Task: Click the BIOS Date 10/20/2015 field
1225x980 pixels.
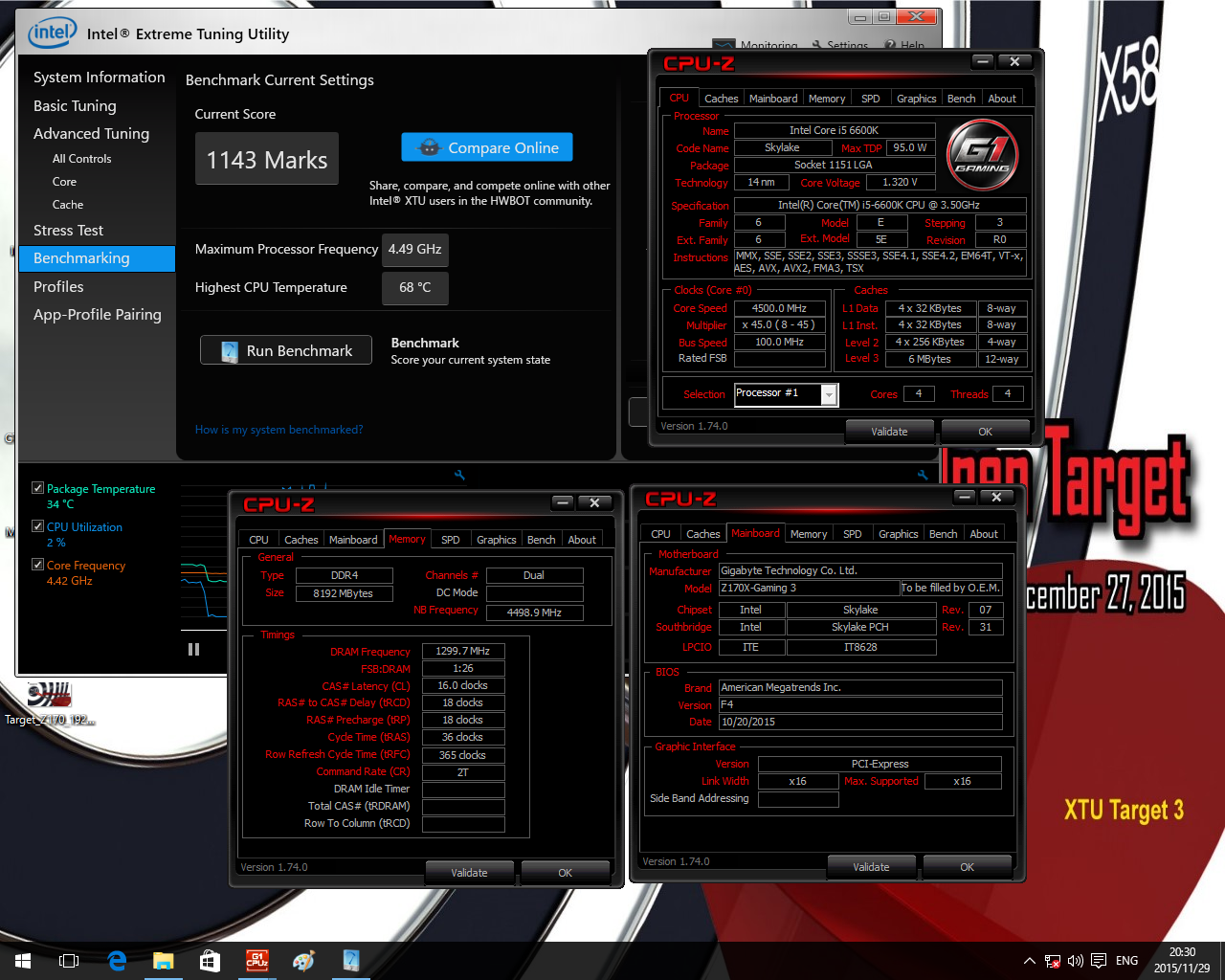Action: point(860,722)
